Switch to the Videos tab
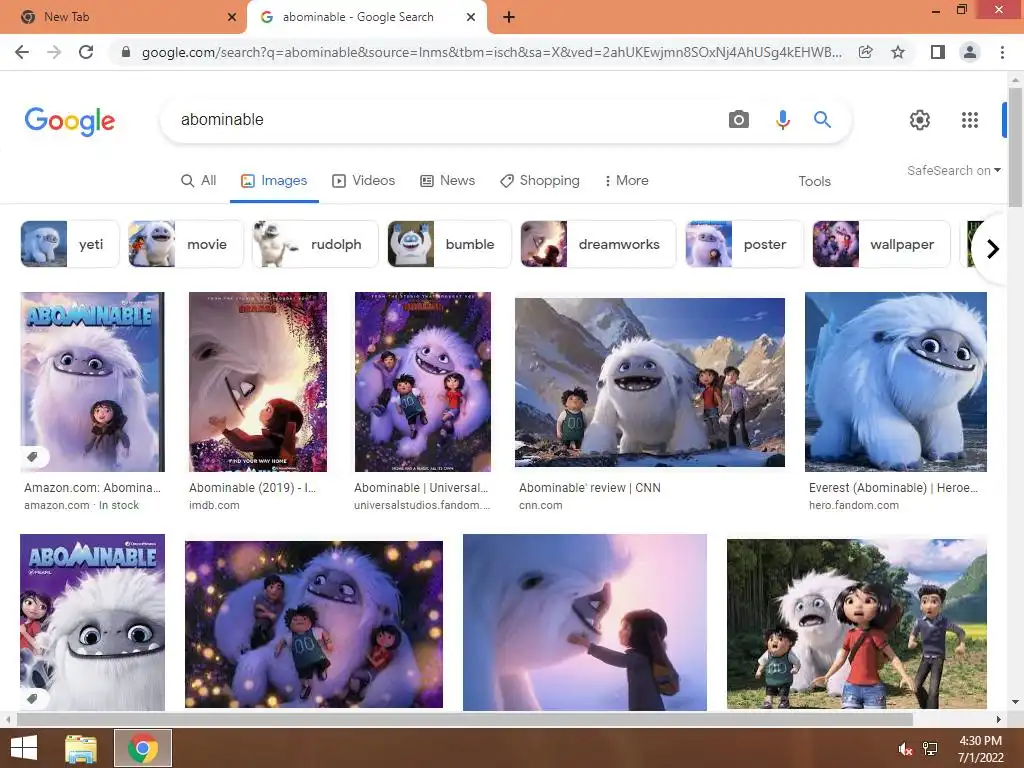Image resolution: width=1024 pixels, height=768 pixels. pyautogui.click(x=364, y=181)
